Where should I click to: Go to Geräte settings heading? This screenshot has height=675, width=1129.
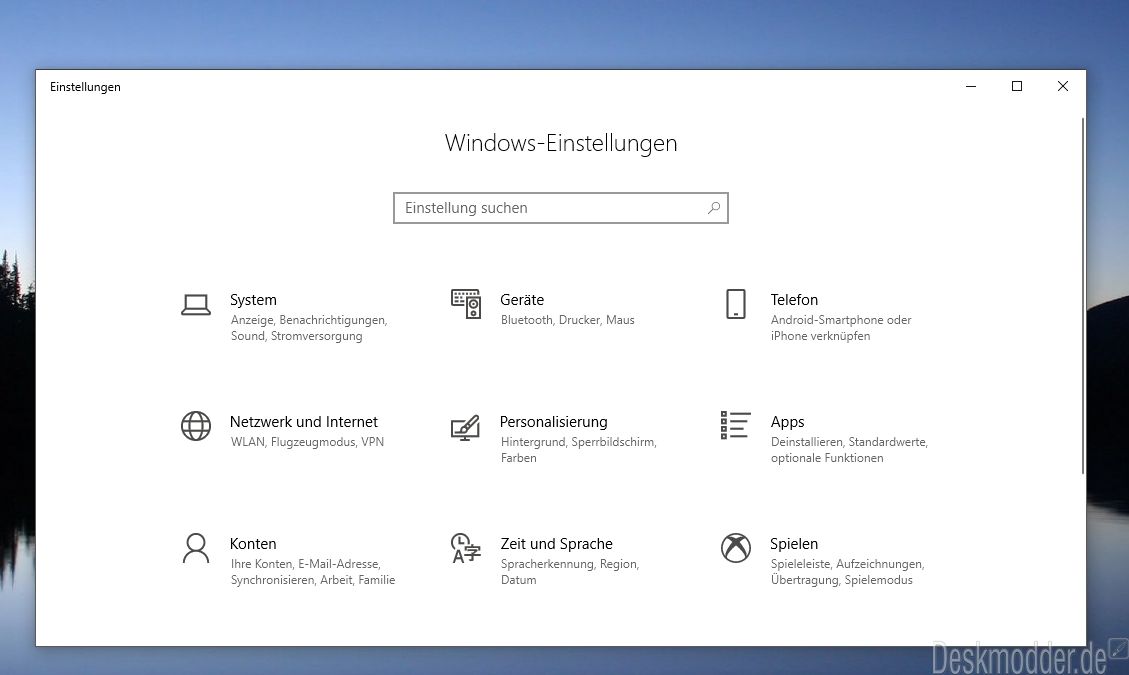[x=522, y=300]
